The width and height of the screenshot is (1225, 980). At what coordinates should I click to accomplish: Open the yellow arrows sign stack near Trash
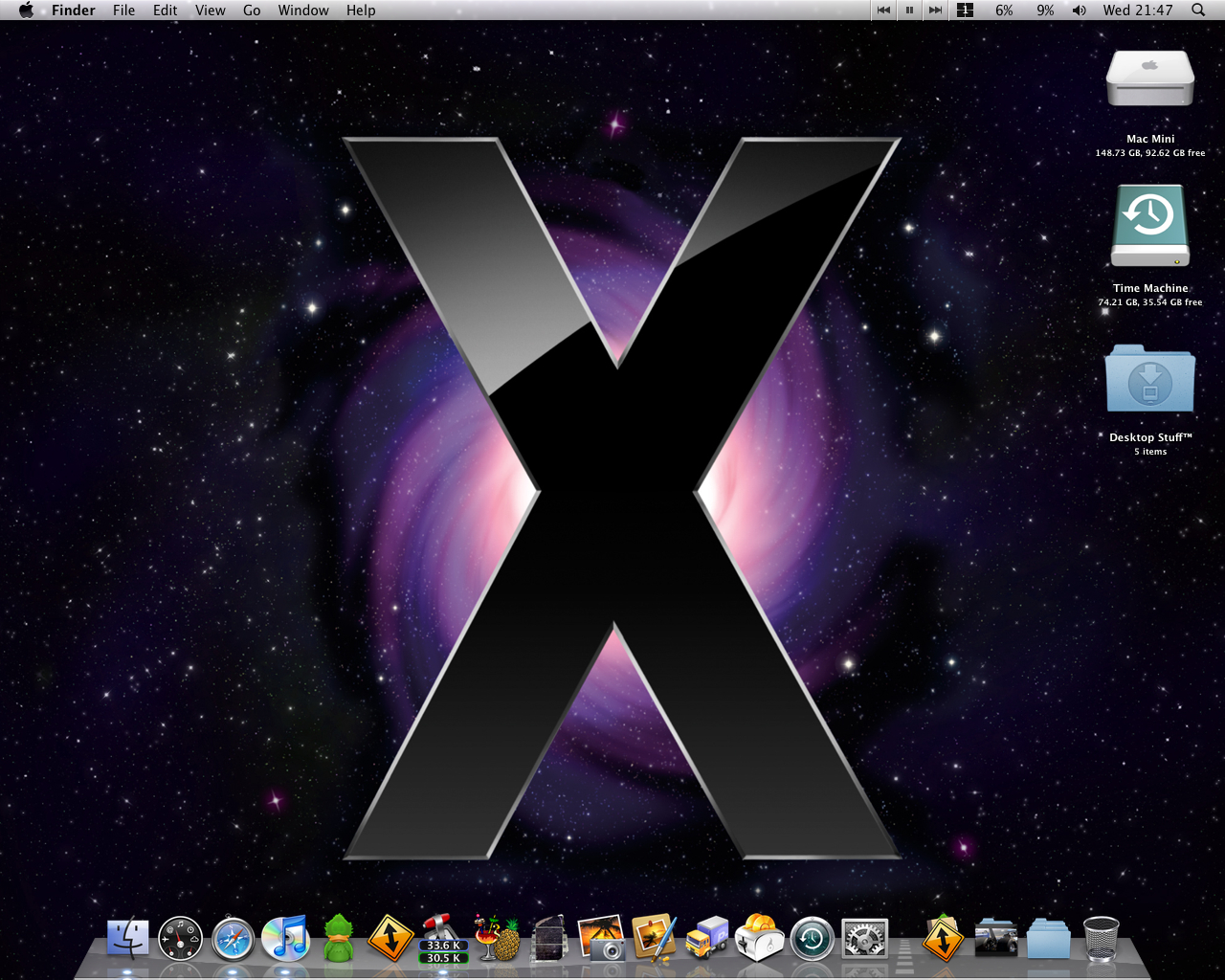943,938
